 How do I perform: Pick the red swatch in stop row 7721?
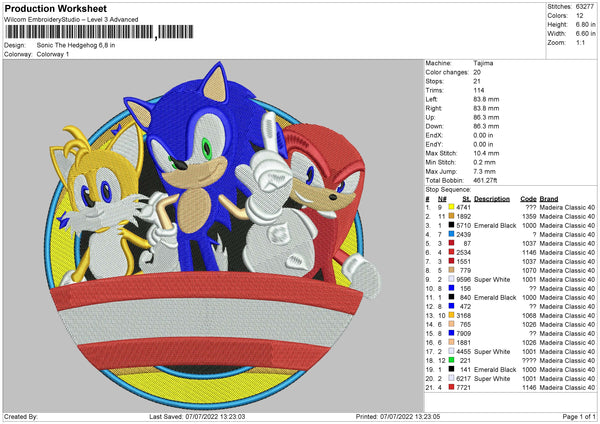point(451,387)
